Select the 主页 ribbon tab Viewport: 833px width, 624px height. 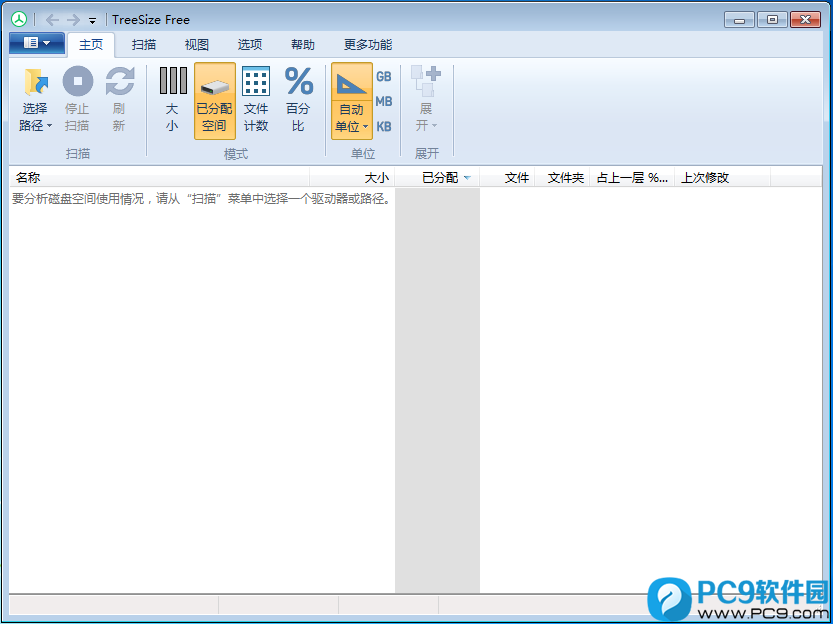(91, 45)
